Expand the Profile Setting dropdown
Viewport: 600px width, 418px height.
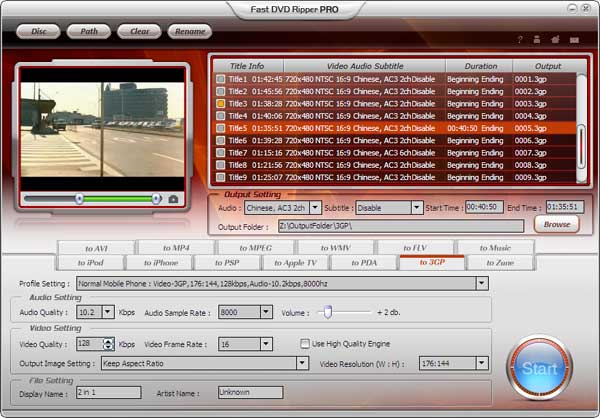482,284
